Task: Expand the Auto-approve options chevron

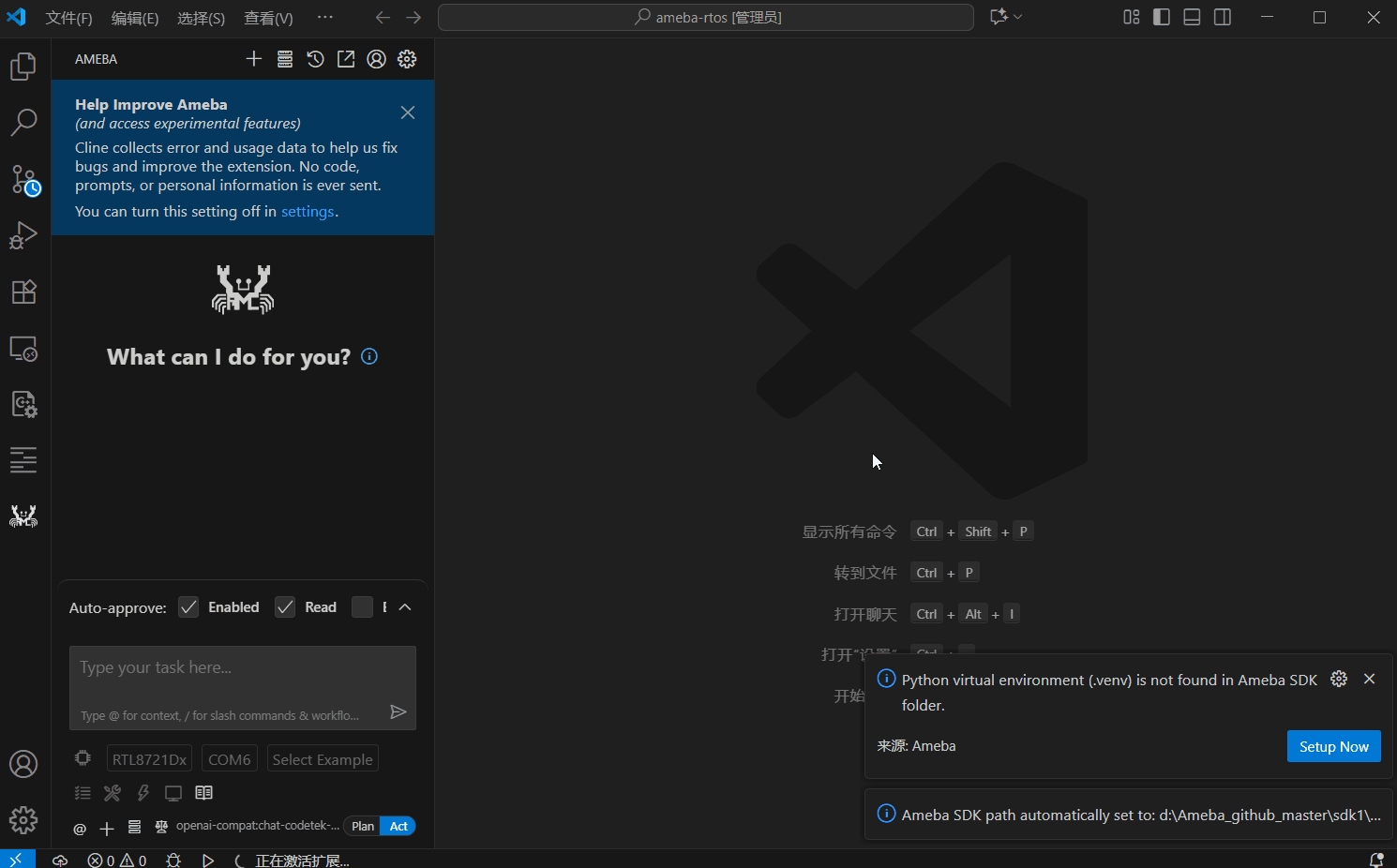Action: [x=405, y=607]
